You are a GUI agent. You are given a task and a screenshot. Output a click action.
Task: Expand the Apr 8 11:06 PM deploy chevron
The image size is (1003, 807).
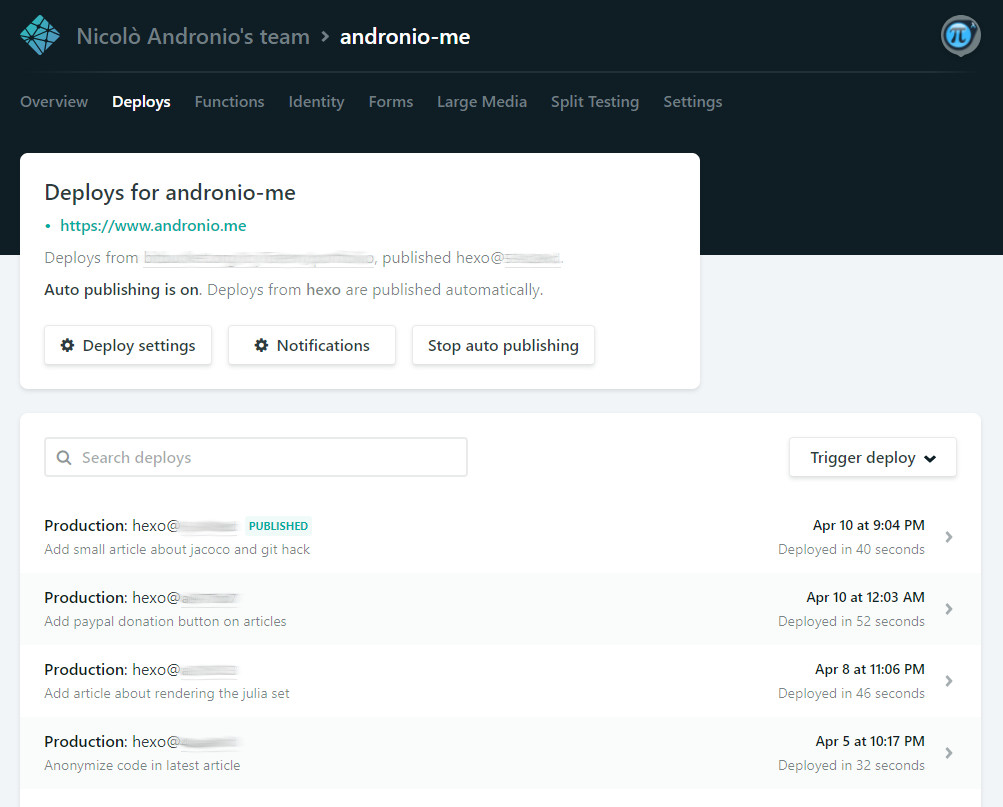(x=949, y=681)
